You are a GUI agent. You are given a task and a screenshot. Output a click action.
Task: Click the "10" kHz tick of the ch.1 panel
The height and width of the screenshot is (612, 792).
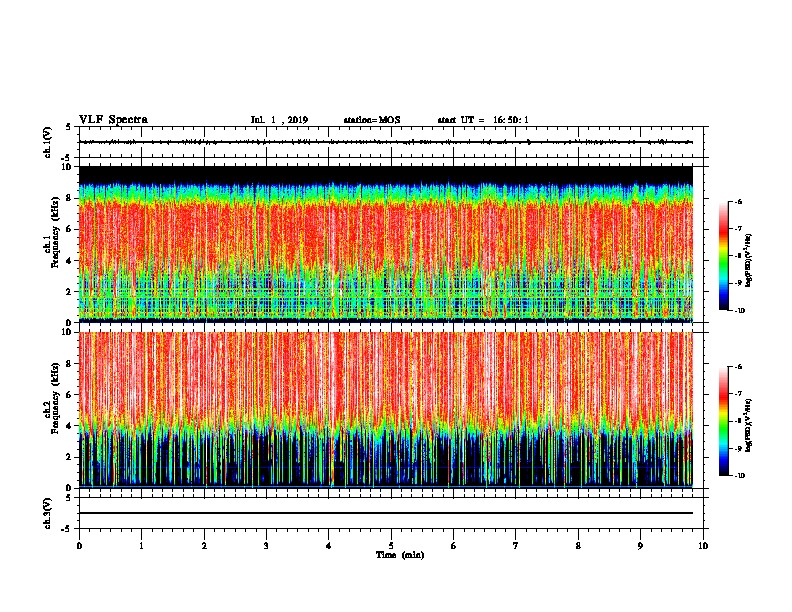67,167
